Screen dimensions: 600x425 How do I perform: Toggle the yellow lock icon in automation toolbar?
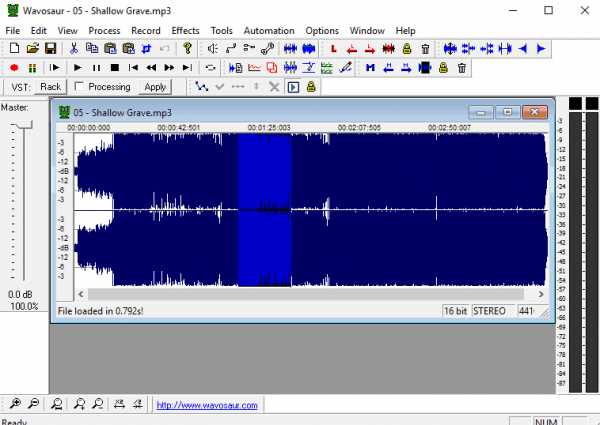[x=311, y=87]
